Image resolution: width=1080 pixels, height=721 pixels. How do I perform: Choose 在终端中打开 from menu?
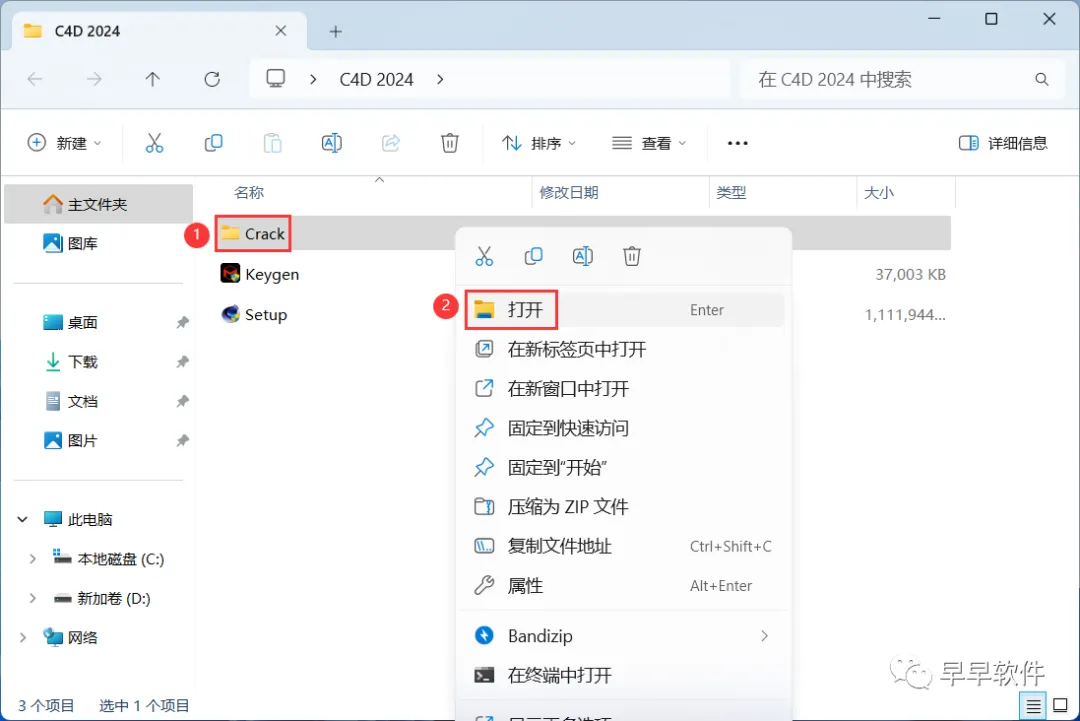point(624,675)
